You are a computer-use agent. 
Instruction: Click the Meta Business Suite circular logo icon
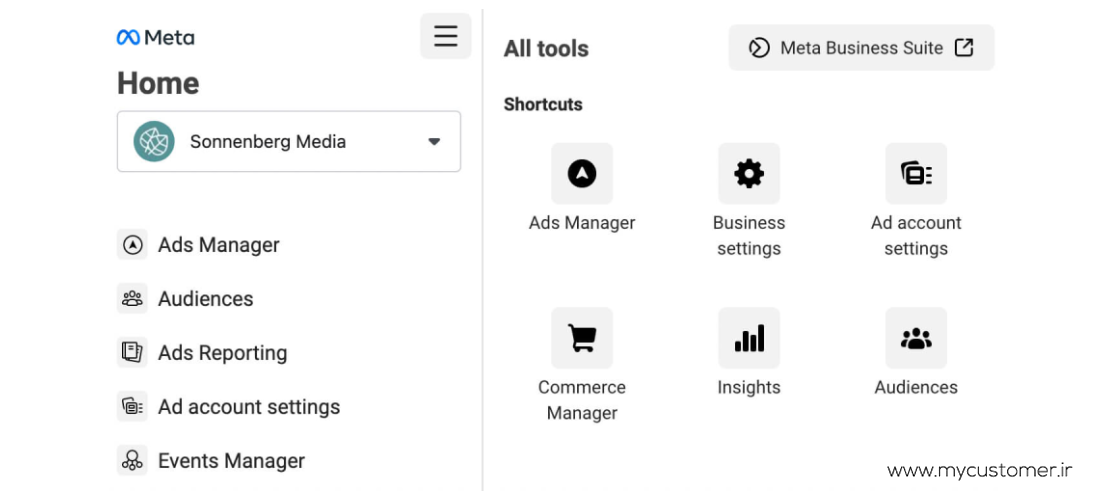click(758, 48)
